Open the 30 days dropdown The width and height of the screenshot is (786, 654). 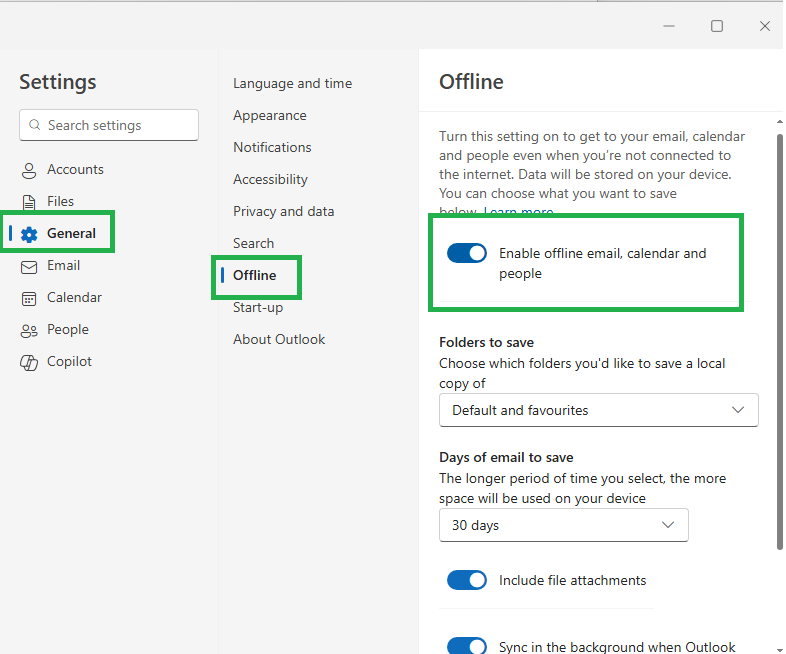pos(563,525)
